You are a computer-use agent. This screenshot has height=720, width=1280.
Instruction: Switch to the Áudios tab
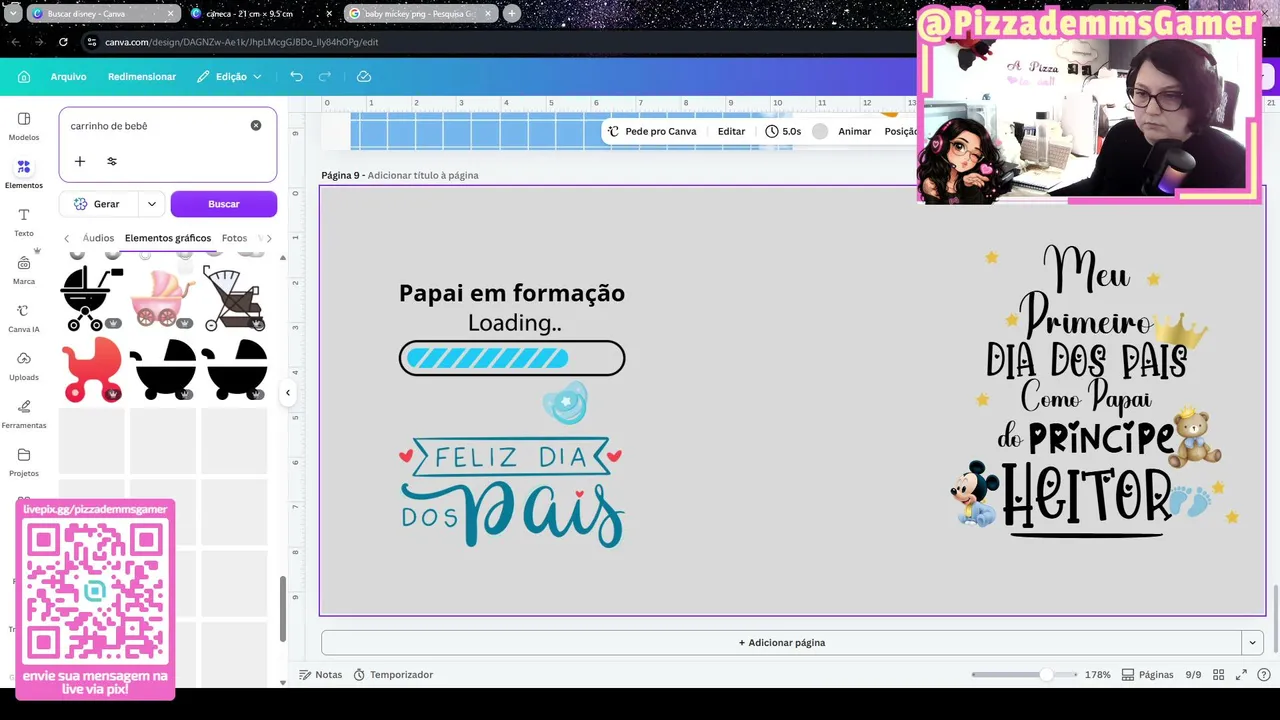[x=98, y=238]
